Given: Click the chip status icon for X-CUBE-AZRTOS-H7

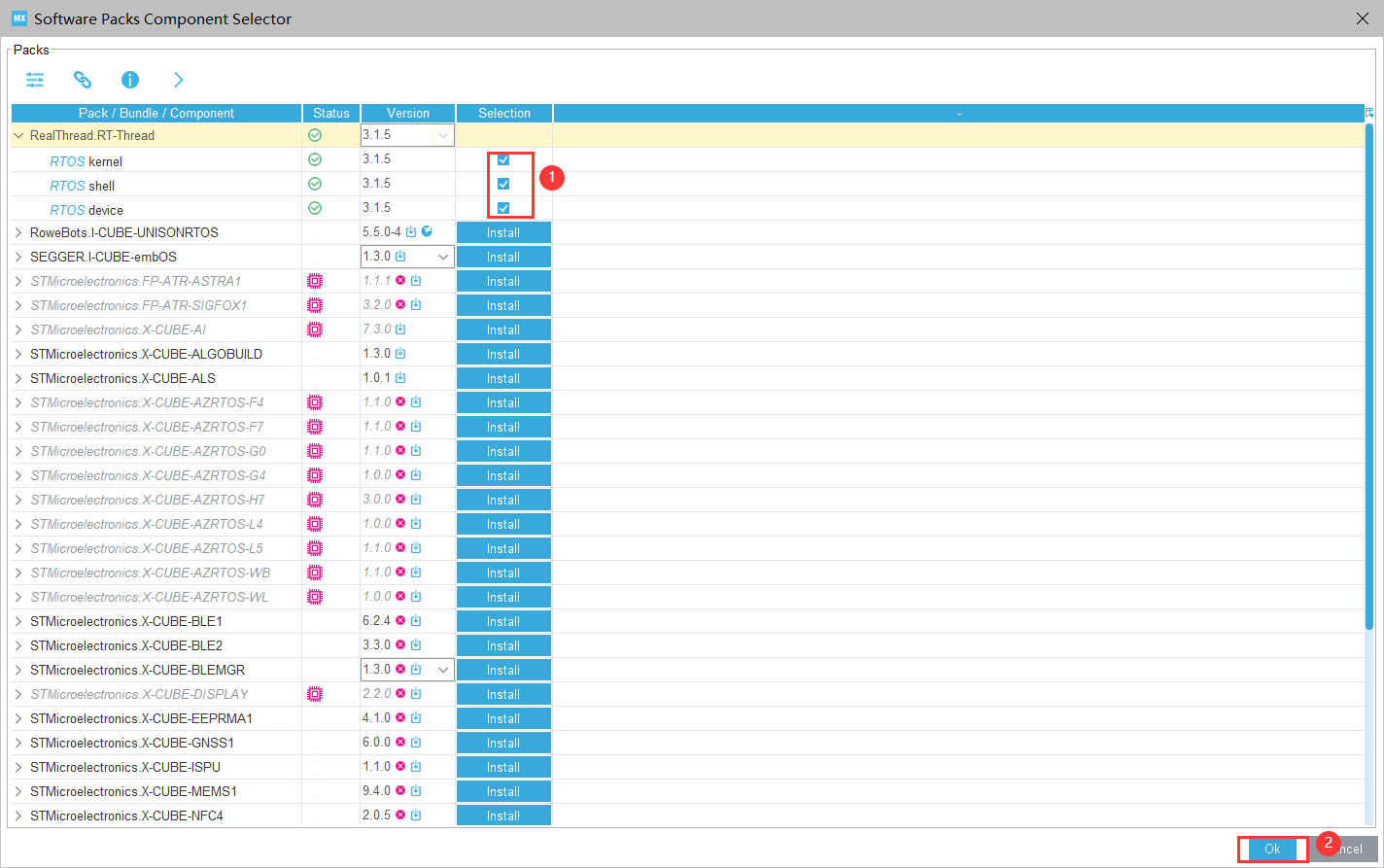Looking at the screenshot, I should (315, 500).
